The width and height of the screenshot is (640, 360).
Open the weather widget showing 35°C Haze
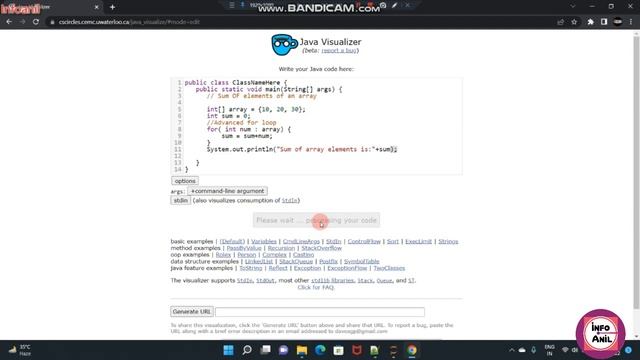pos(20,350)
